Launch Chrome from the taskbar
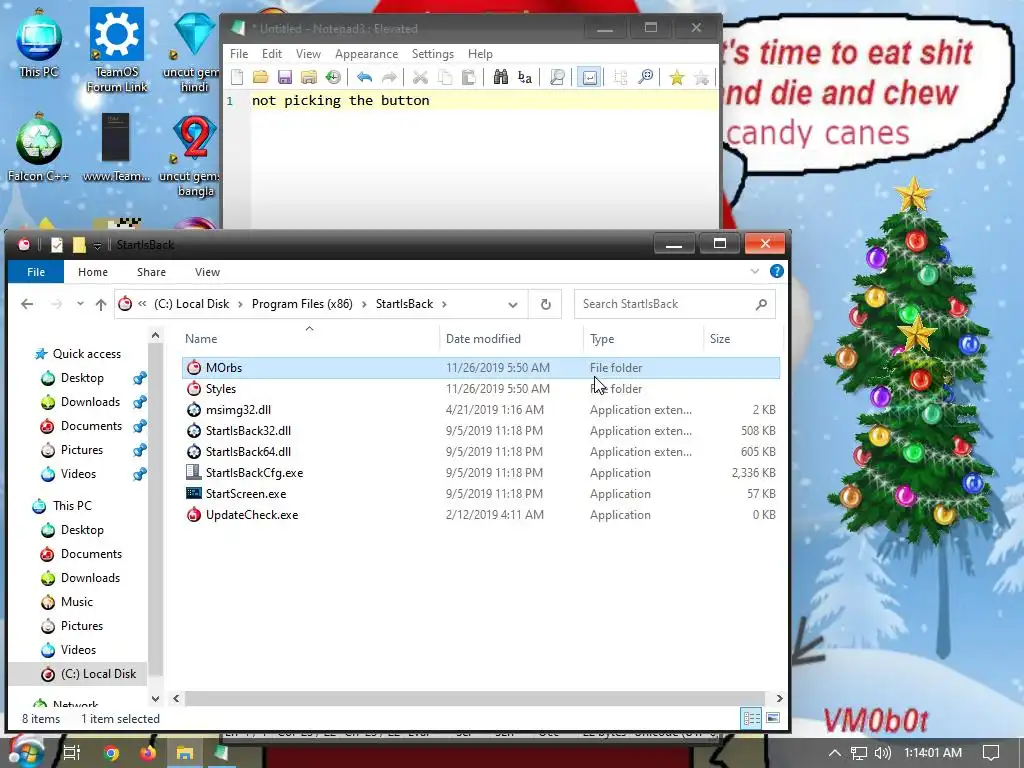Image resolution: width=1024 pixels, height=768 pixels. point(112,753)
